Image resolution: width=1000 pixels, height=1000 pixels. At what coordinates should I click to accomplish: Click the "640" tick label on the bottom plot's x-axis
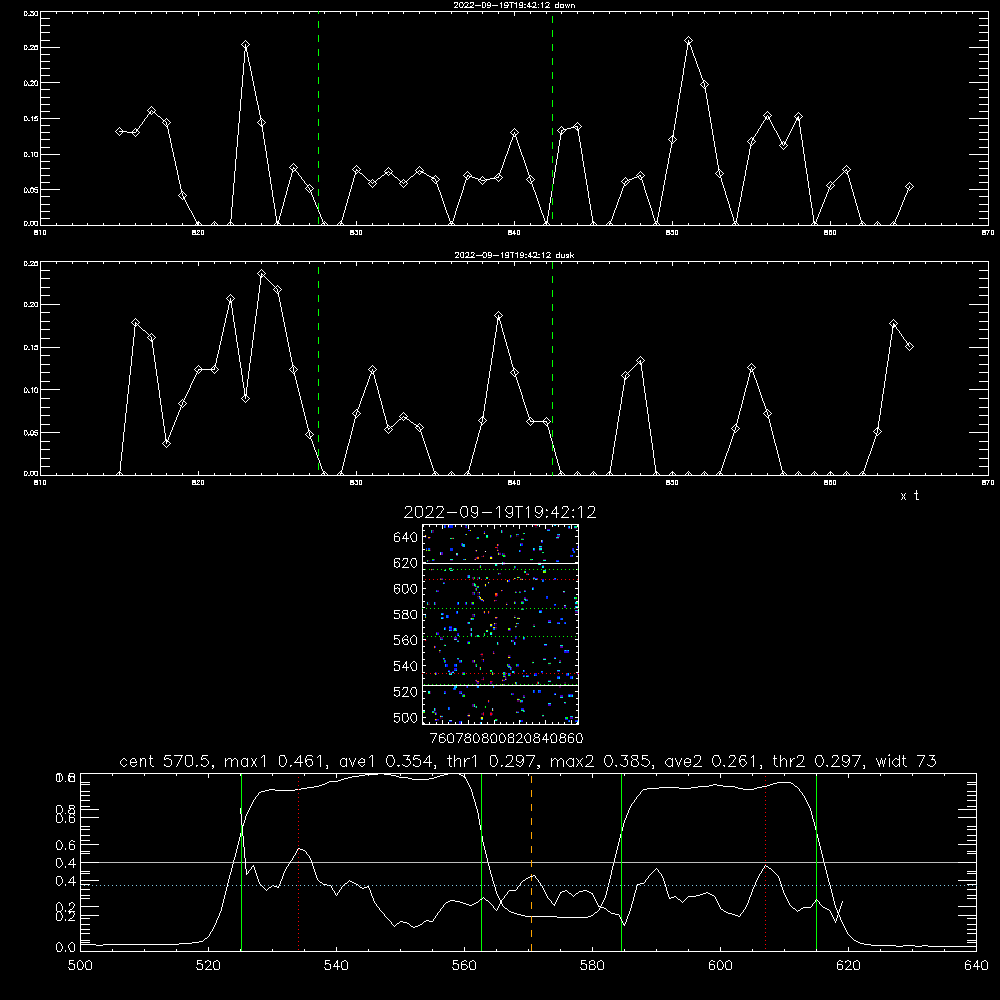pos(976,966)
